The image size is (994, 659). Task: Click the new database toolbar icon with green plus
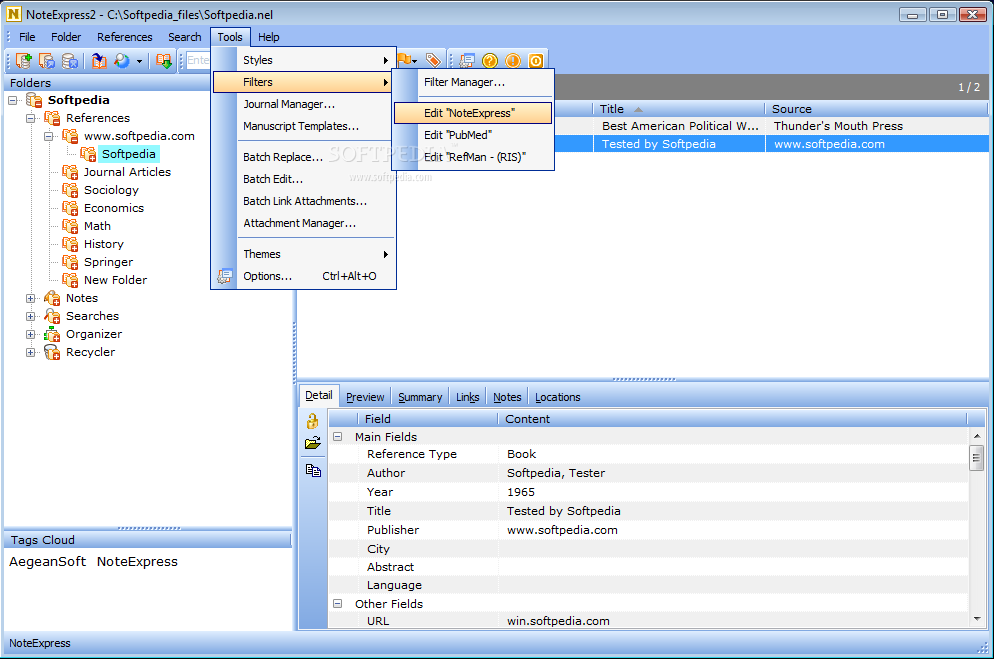coord(23,61)
